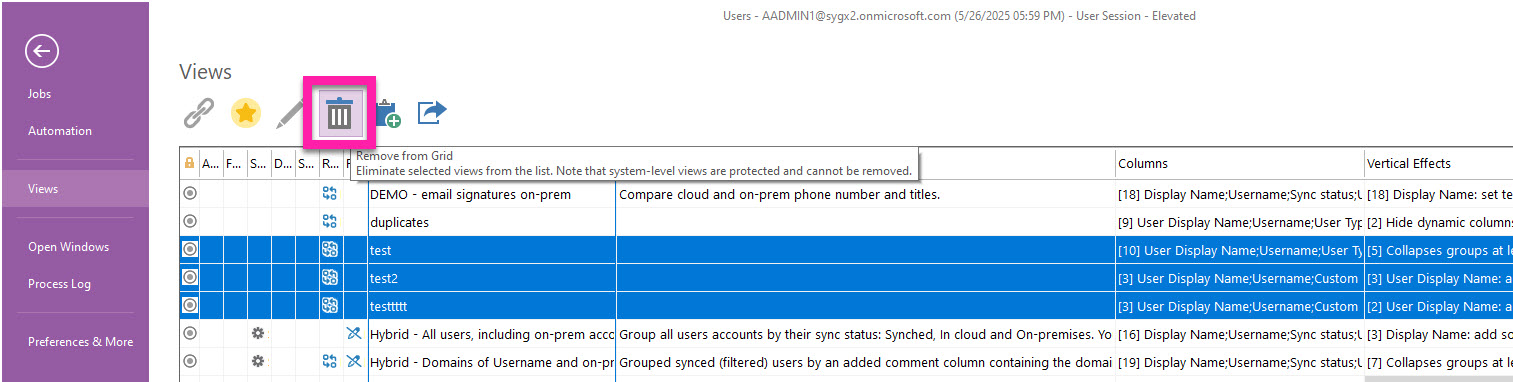Click the gear icon in the Hybrid - All users row
This screenshot has height=382, width=1513.
tap(258, 333)
